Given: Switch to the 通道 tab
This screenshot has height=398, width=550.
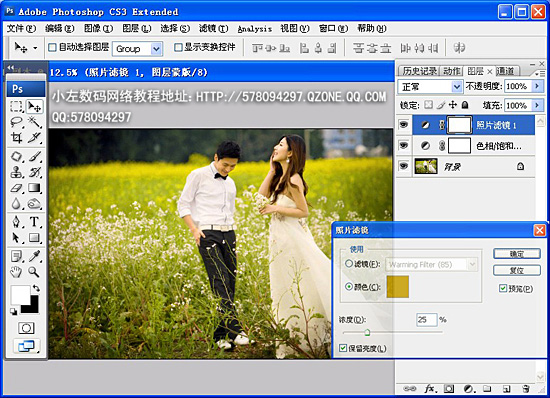Looking at the screenshot, I should 505,71.
